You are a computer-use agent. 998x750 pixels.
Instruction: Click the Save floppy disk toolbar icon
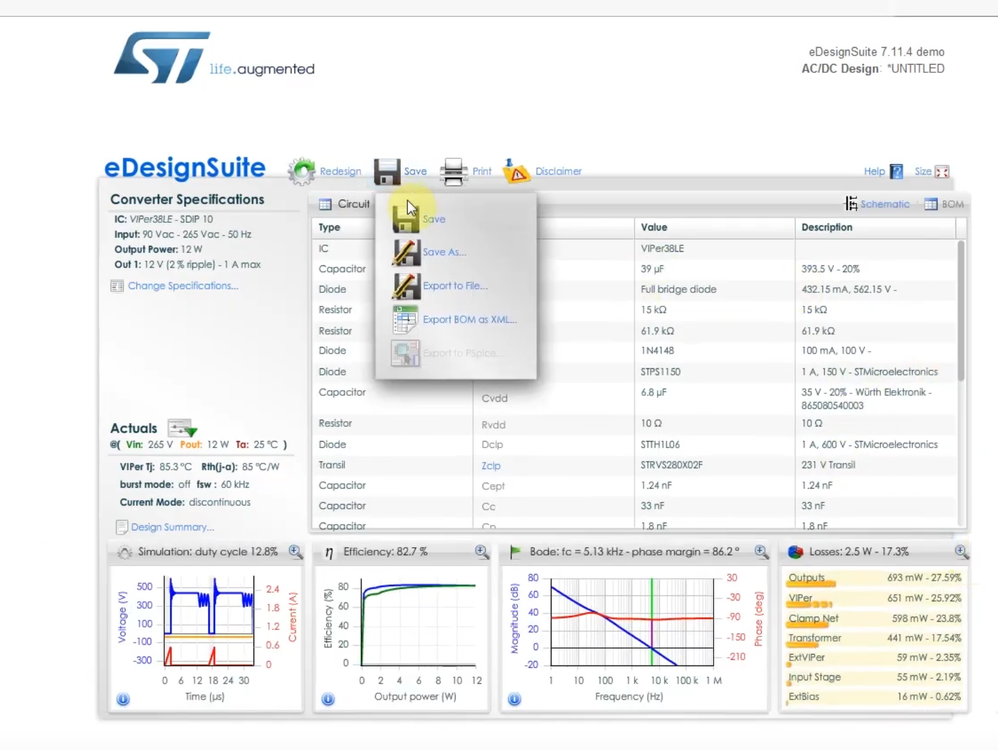(x=387, y=171)
